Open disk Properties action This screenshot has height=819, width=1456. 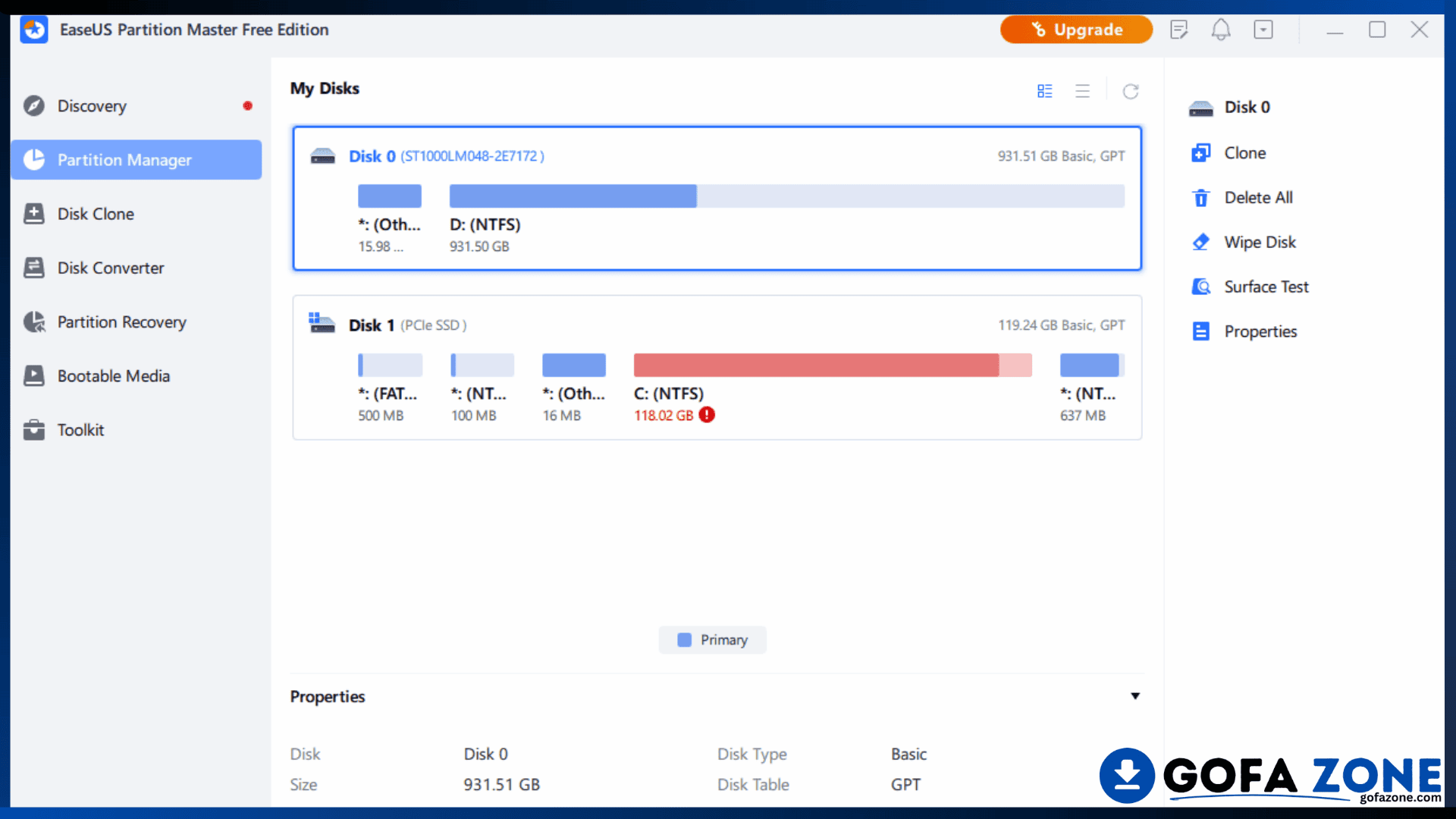point(1260,331)
